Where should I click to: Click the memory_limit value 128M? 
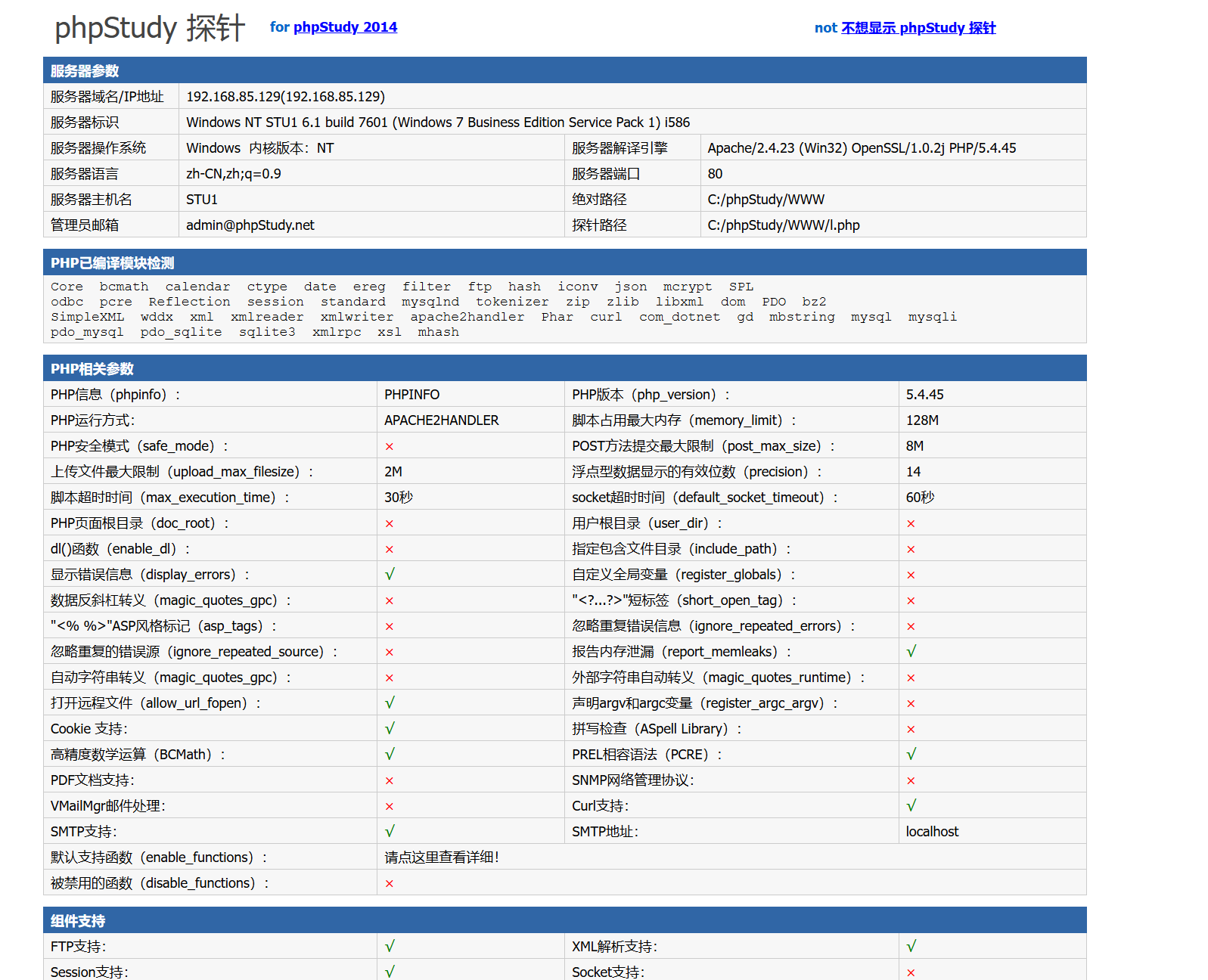click(x=922, y=420)
